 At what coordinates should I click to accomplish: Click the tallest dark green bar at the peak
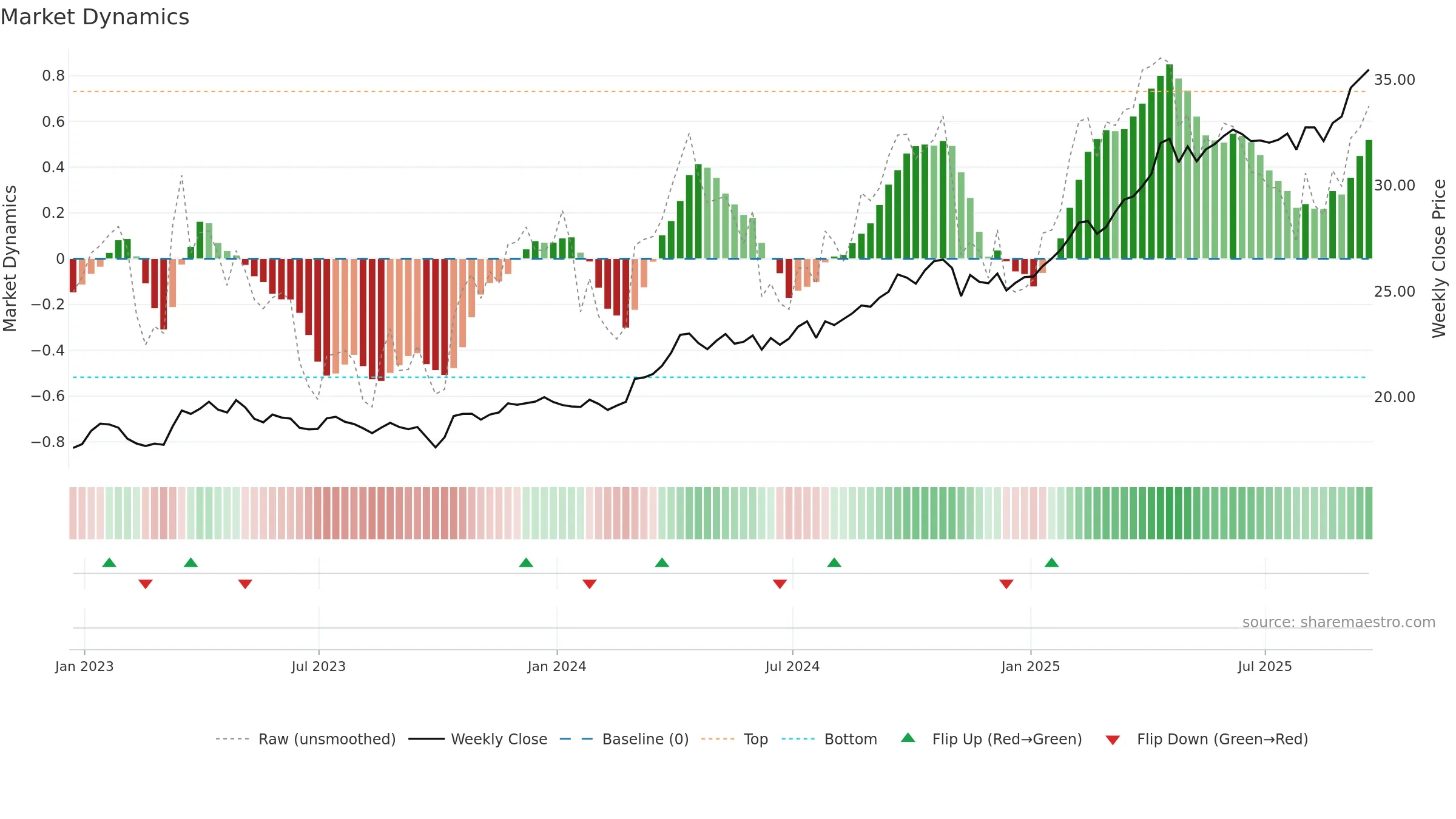(1169, 161)
